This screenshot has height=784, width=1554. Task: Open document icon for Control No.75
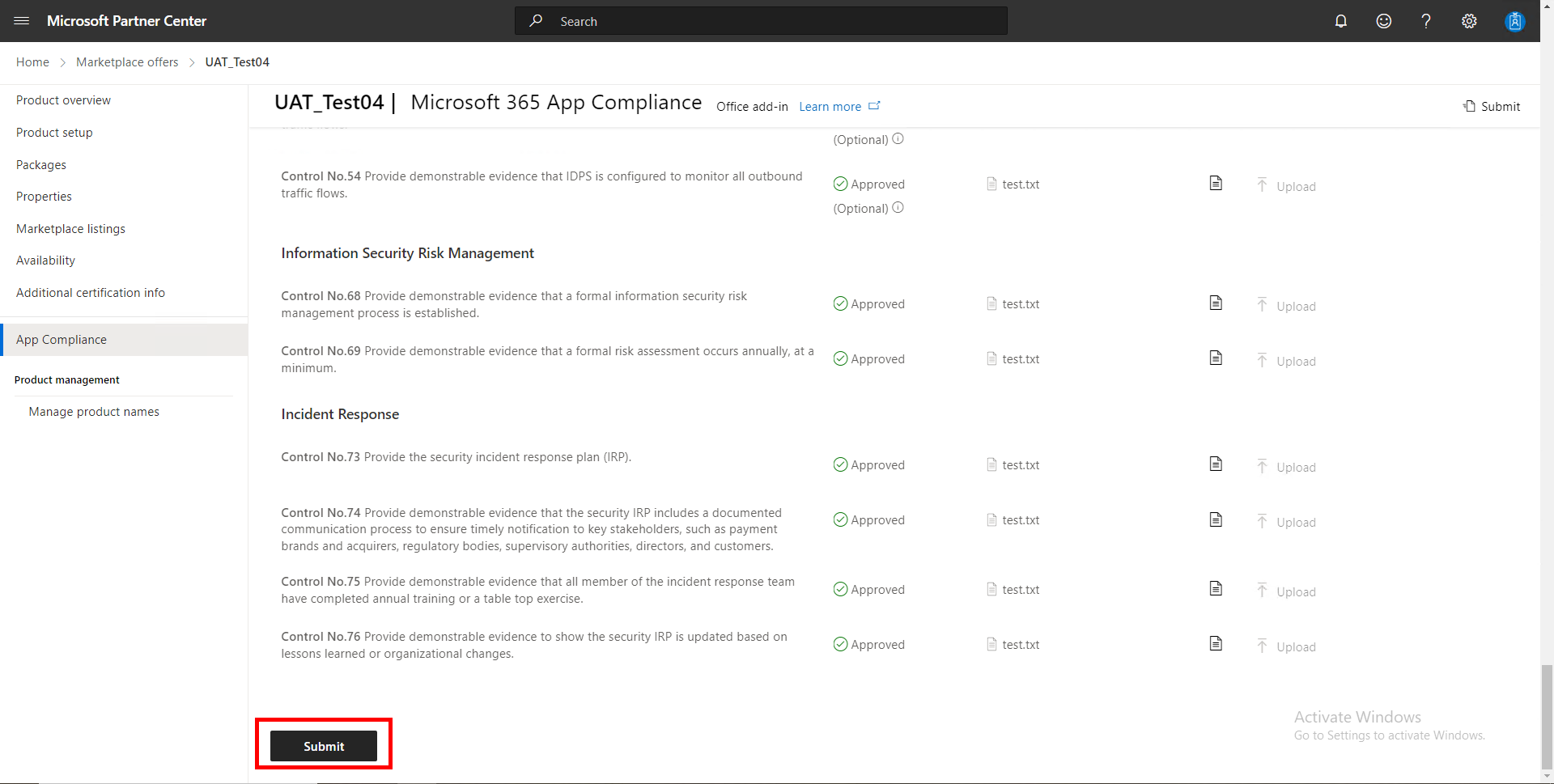[1216, 589]
